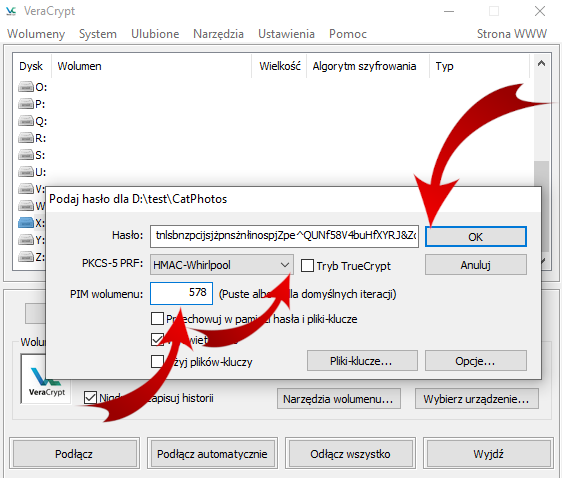Open the Pliki-klucze keyfiles dialog
This screenshot has width=562, height=478.
pos(362,360)
